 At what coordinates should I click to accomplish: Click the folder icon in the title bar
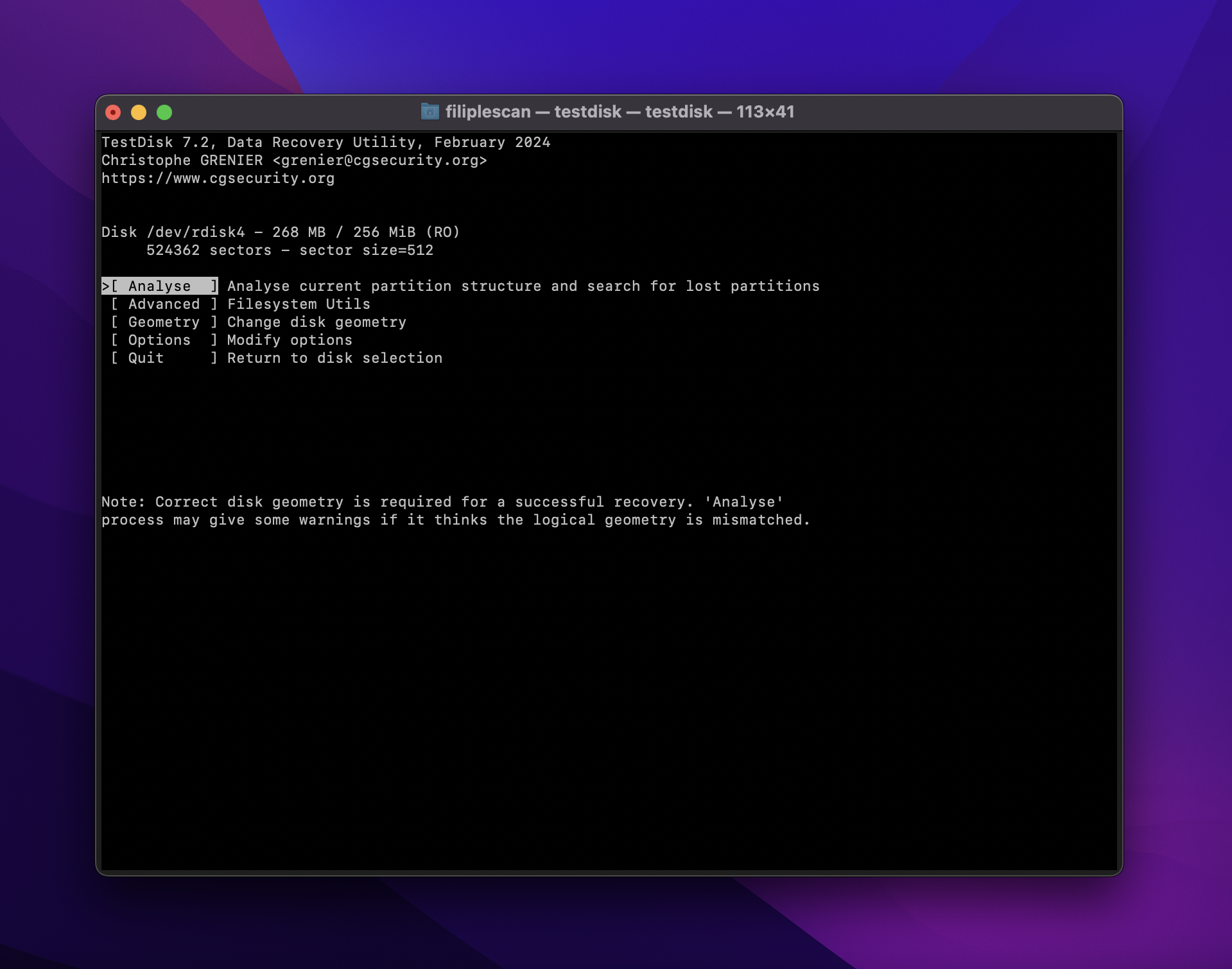pos(429,112)
